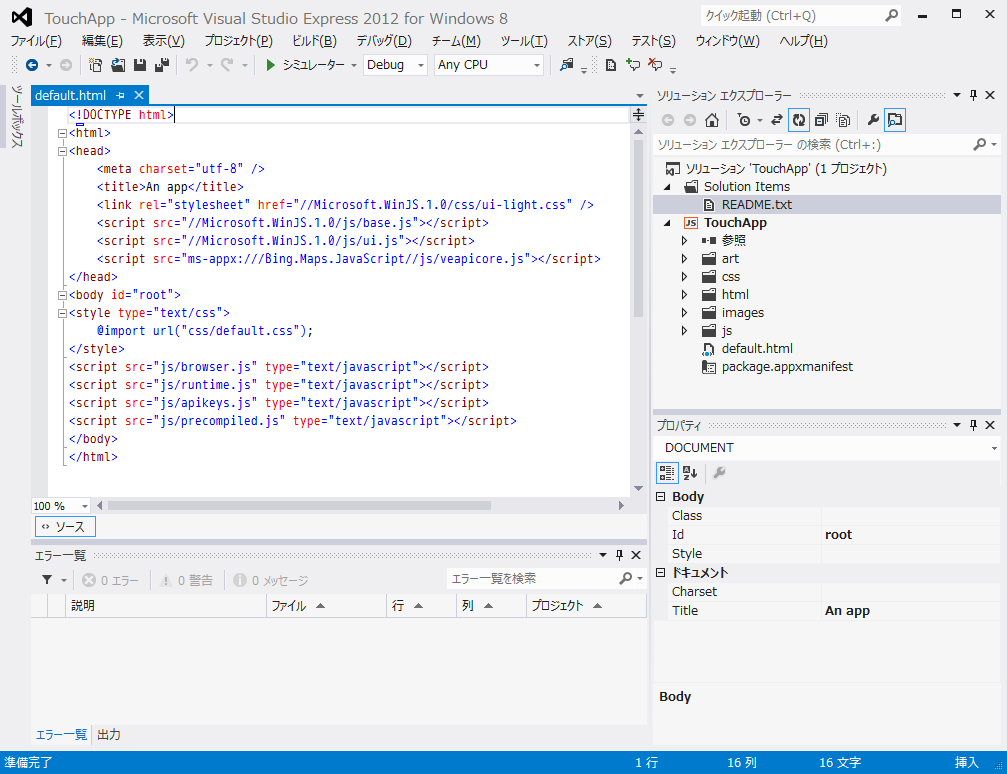
Task: Click the Undo arrow in toolbar
Action: tap(191, 65)
